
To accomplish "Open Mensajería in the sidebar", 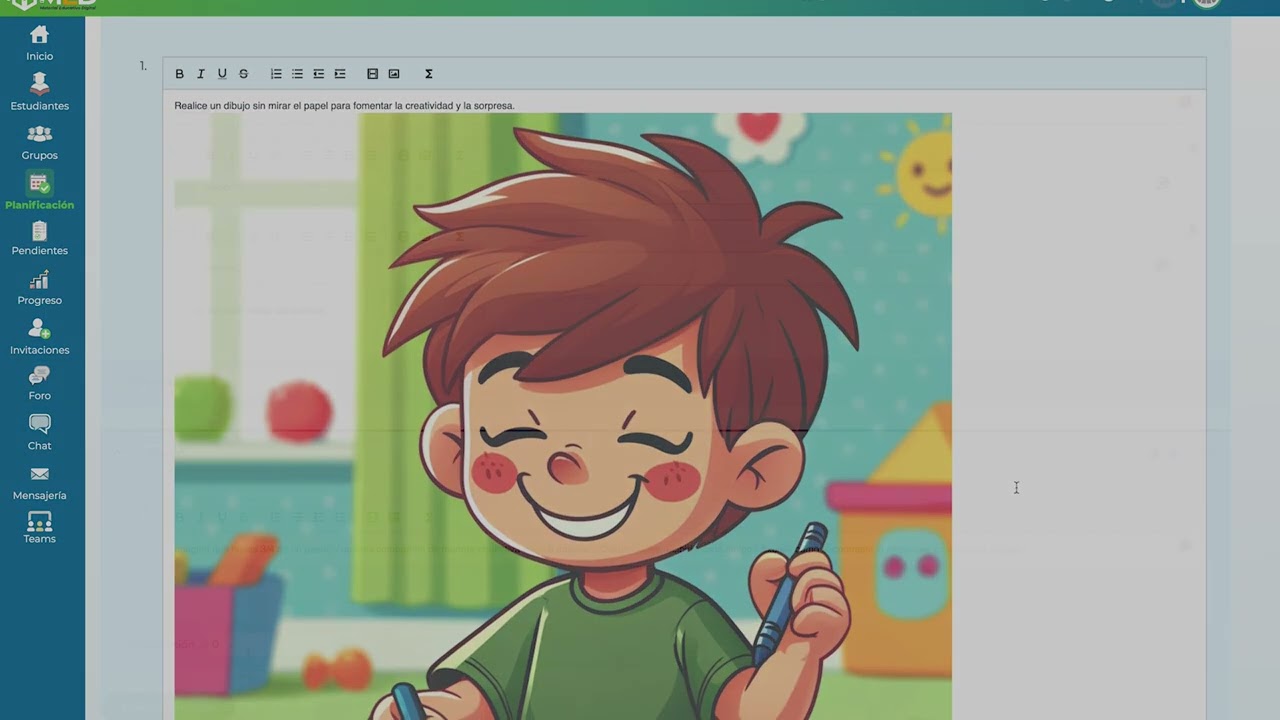I will [x=40, y=483].
